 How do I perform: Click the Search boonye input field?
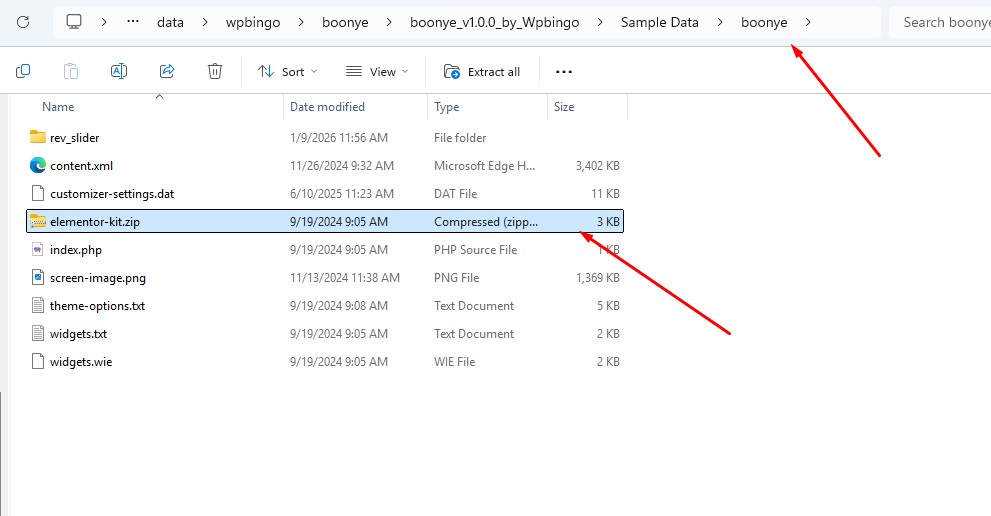938,22
